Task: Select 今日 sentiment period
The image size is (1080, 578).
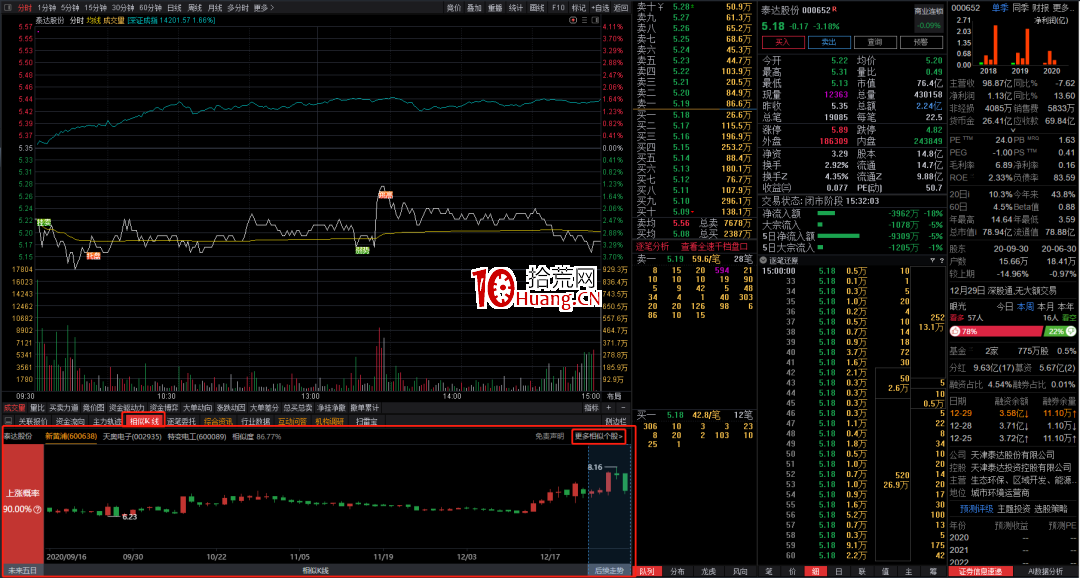Action: point(1005,307)
